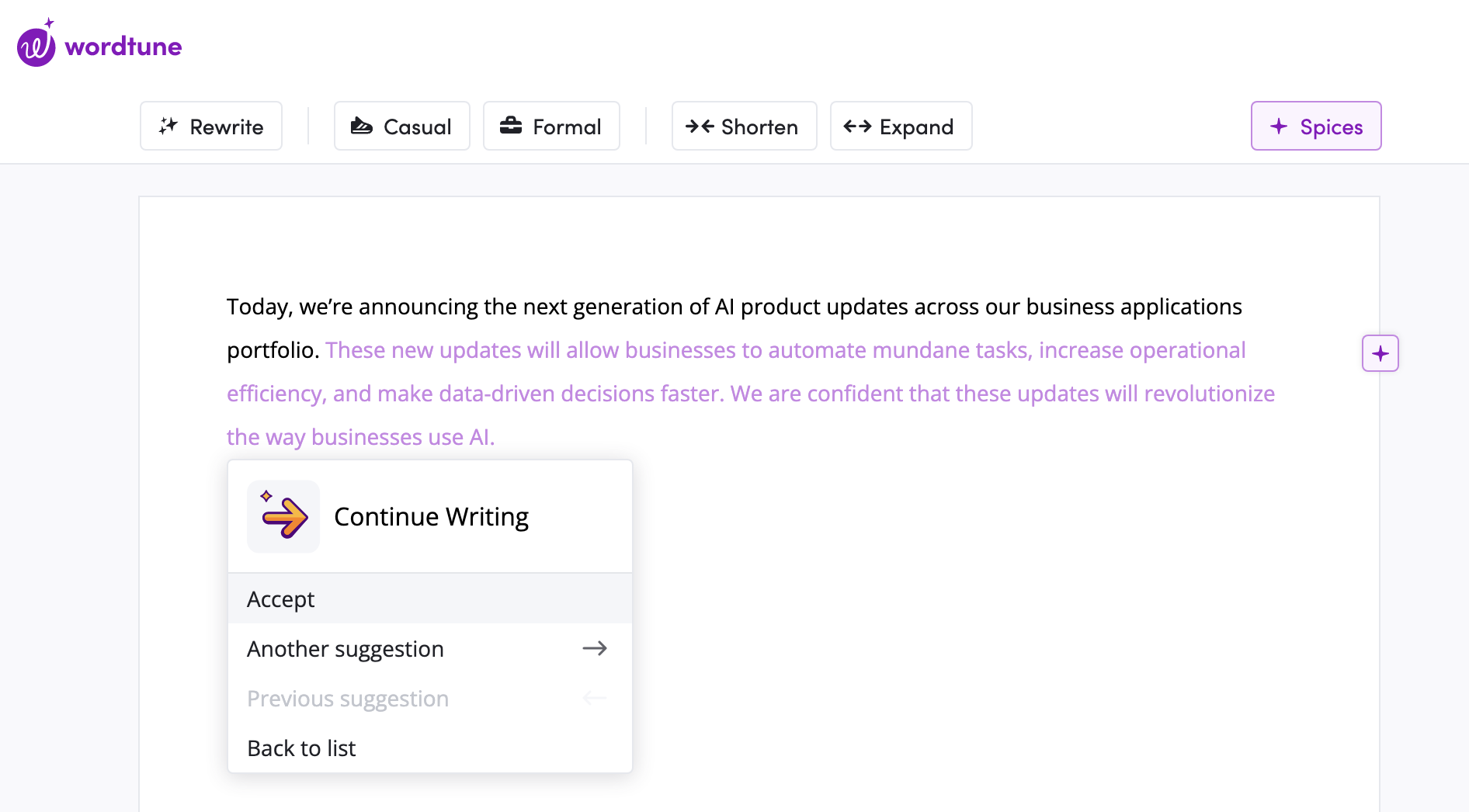Click the Continue Writing arrow icon

[283, 516]
